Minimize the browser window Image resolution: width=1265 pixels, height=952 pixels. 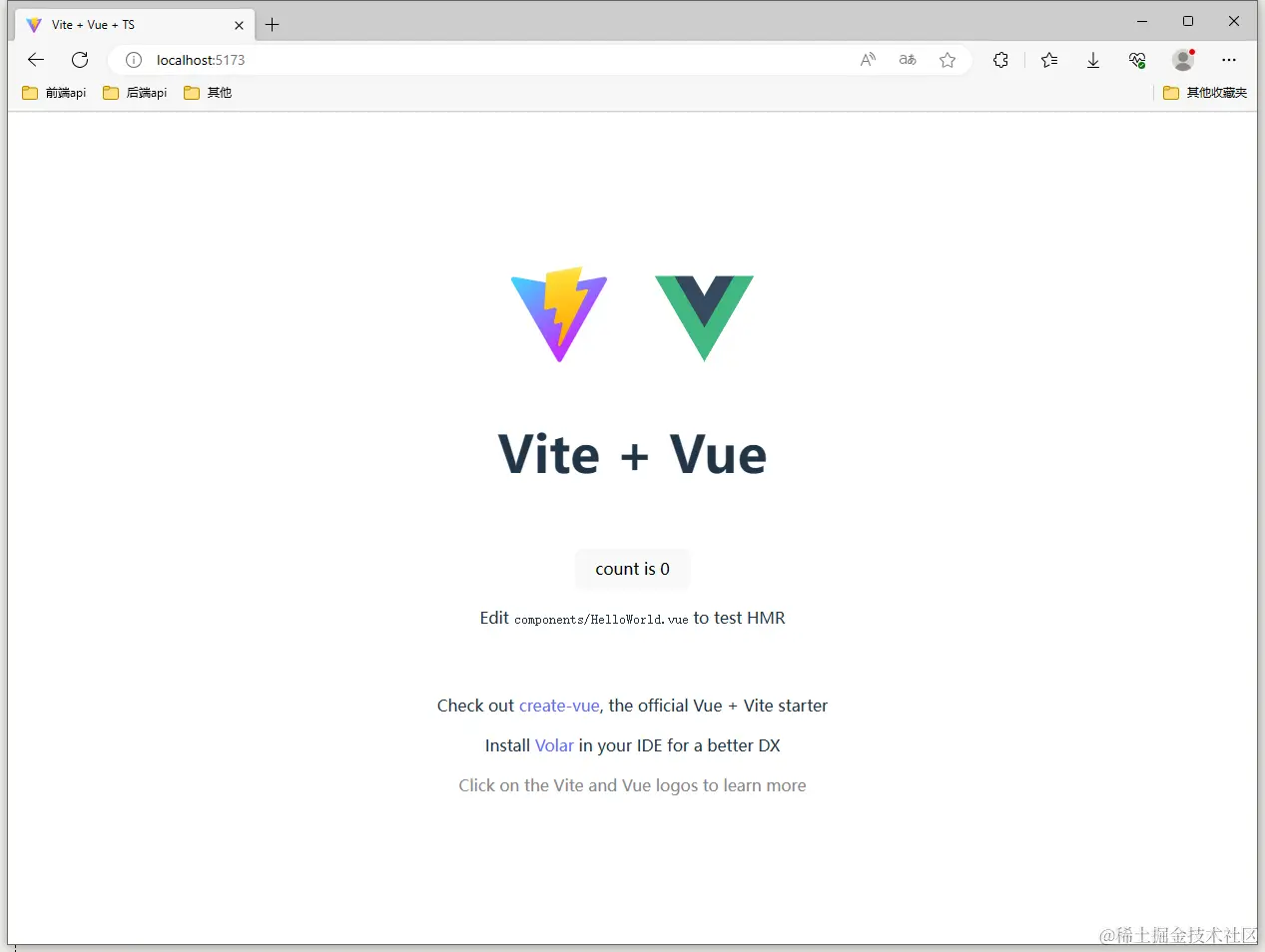click(1142, 21)
